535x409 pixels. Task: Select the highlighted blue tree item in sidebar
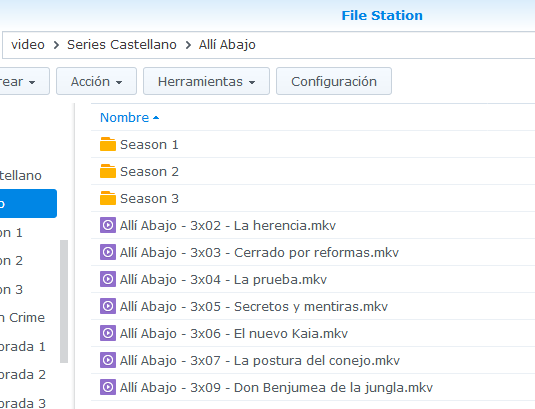(28, 204)
